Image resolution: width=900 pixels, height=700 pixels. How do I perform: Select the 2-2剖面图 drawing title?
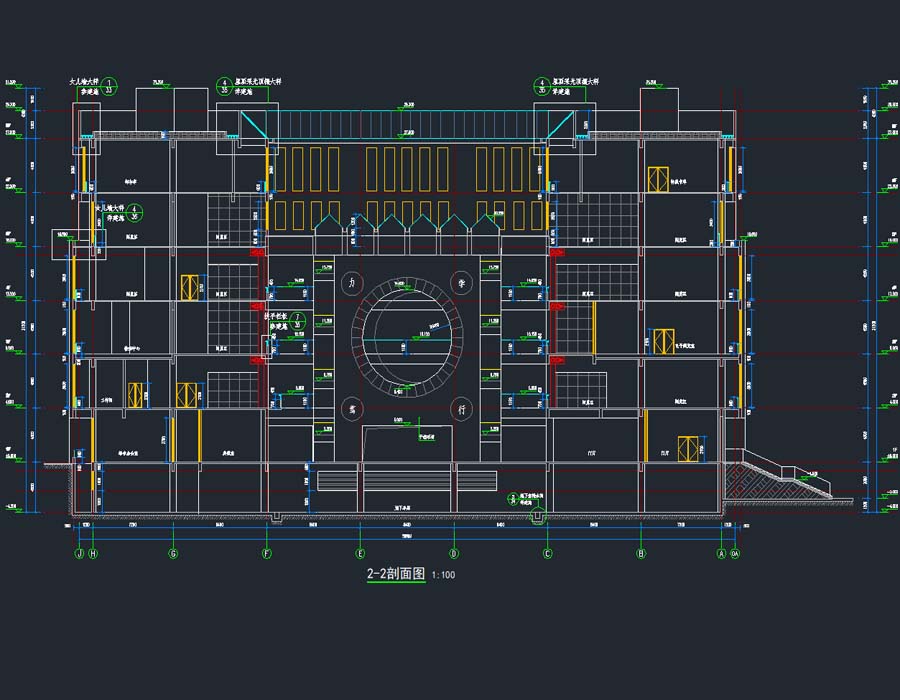click(x=396, y=575)
